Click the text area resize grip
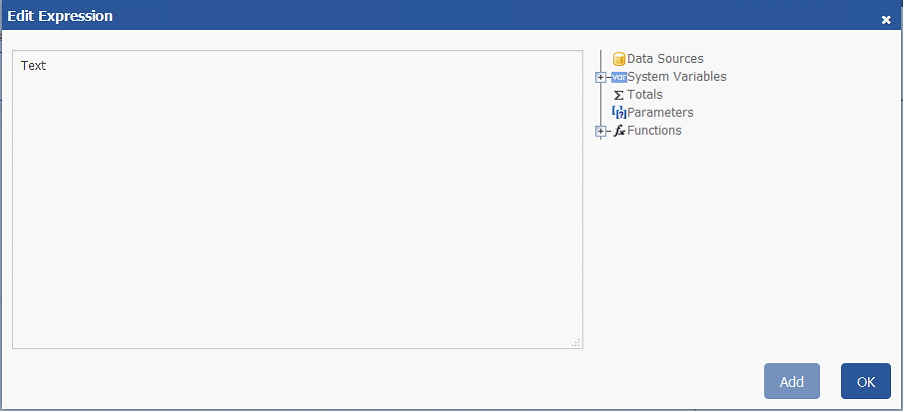Viewport: 904px width, 412px height. (576, 342)
